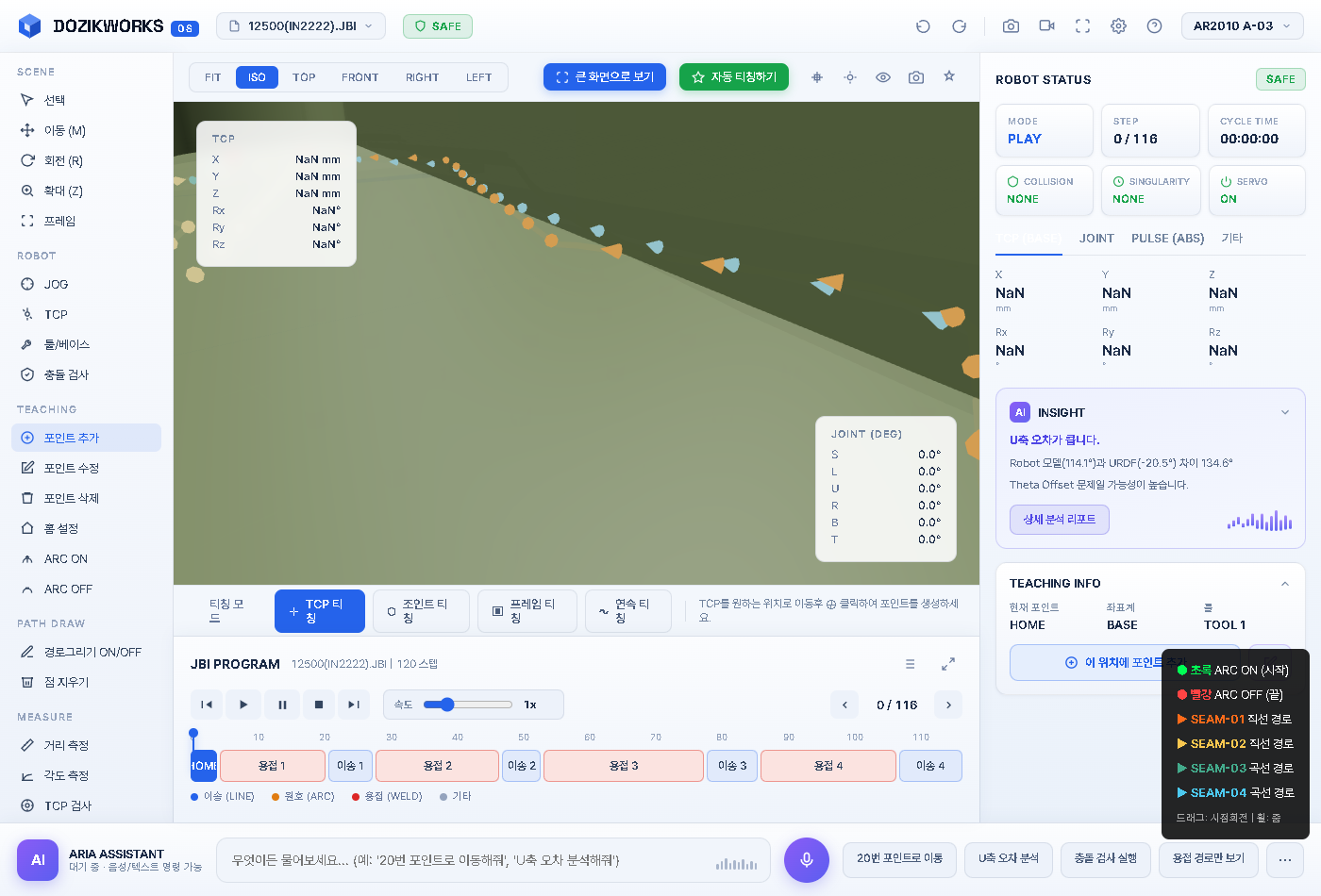Image resolution: width=1321 pixels, height=896 pixels.
Task: Click the redo icon in the header
Action: pyautogui.click(x=959, y=26)
